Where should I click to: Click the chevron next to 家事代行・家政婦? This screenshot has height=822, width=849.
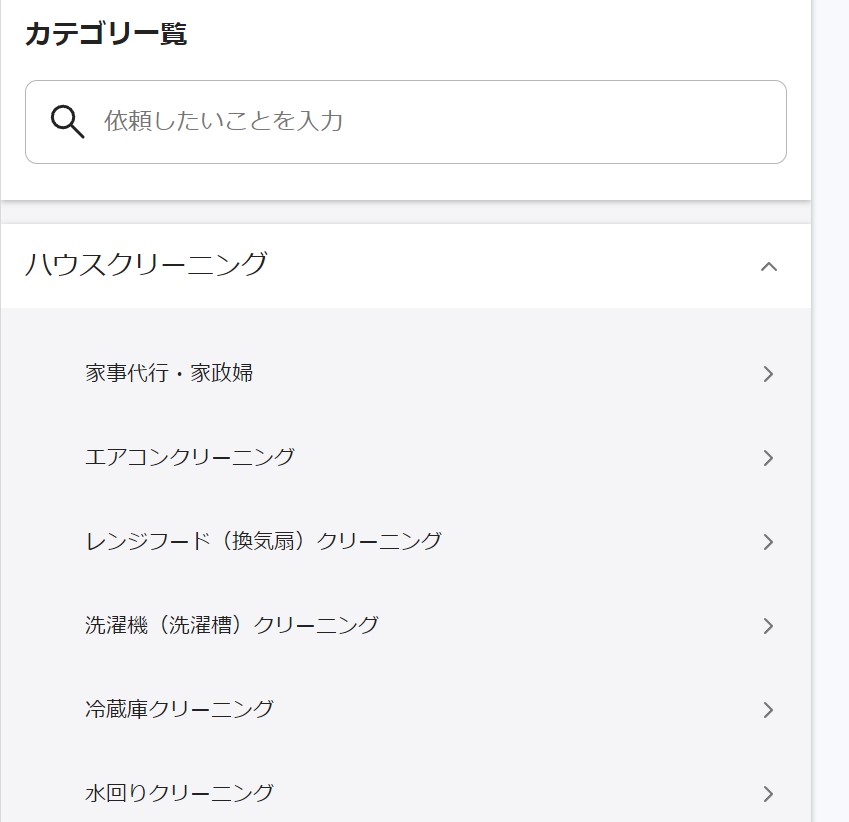coord(768,374)
